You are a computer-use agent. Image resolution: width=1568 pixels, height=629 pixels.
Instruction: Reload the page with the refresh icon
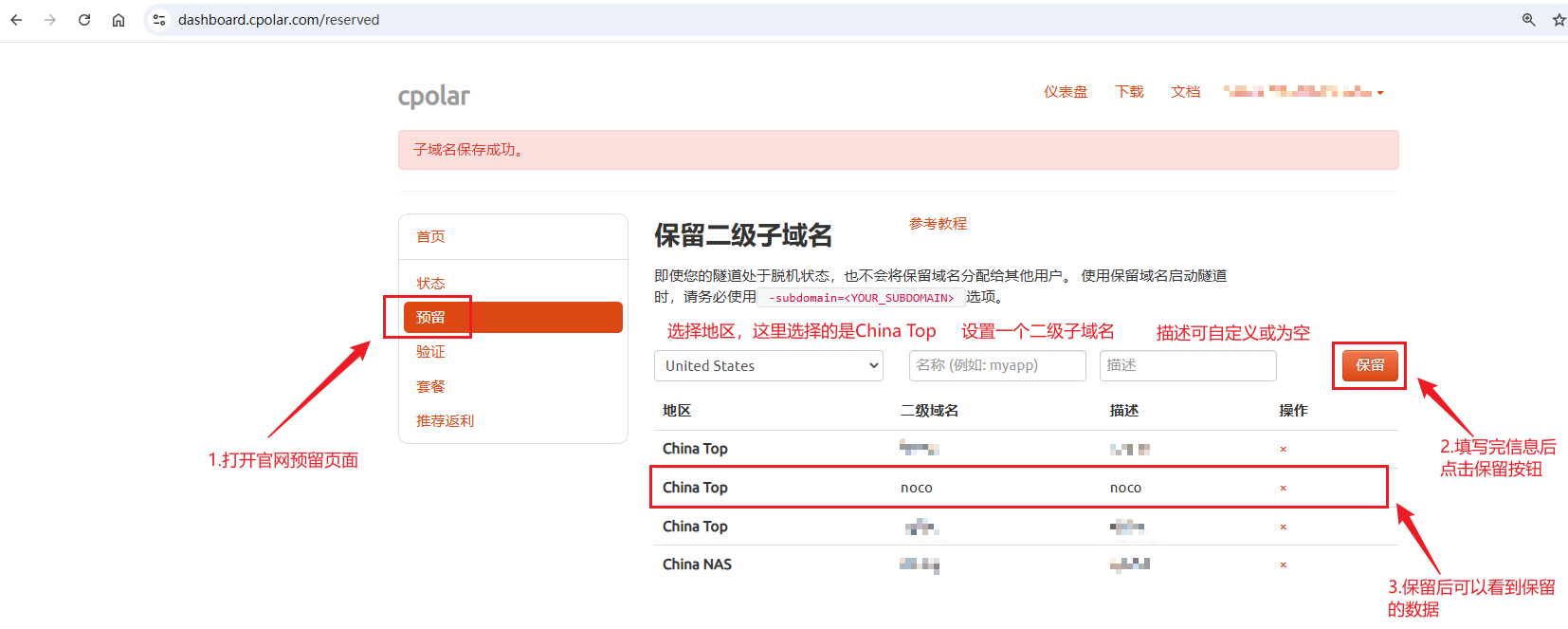click(84, 20)
